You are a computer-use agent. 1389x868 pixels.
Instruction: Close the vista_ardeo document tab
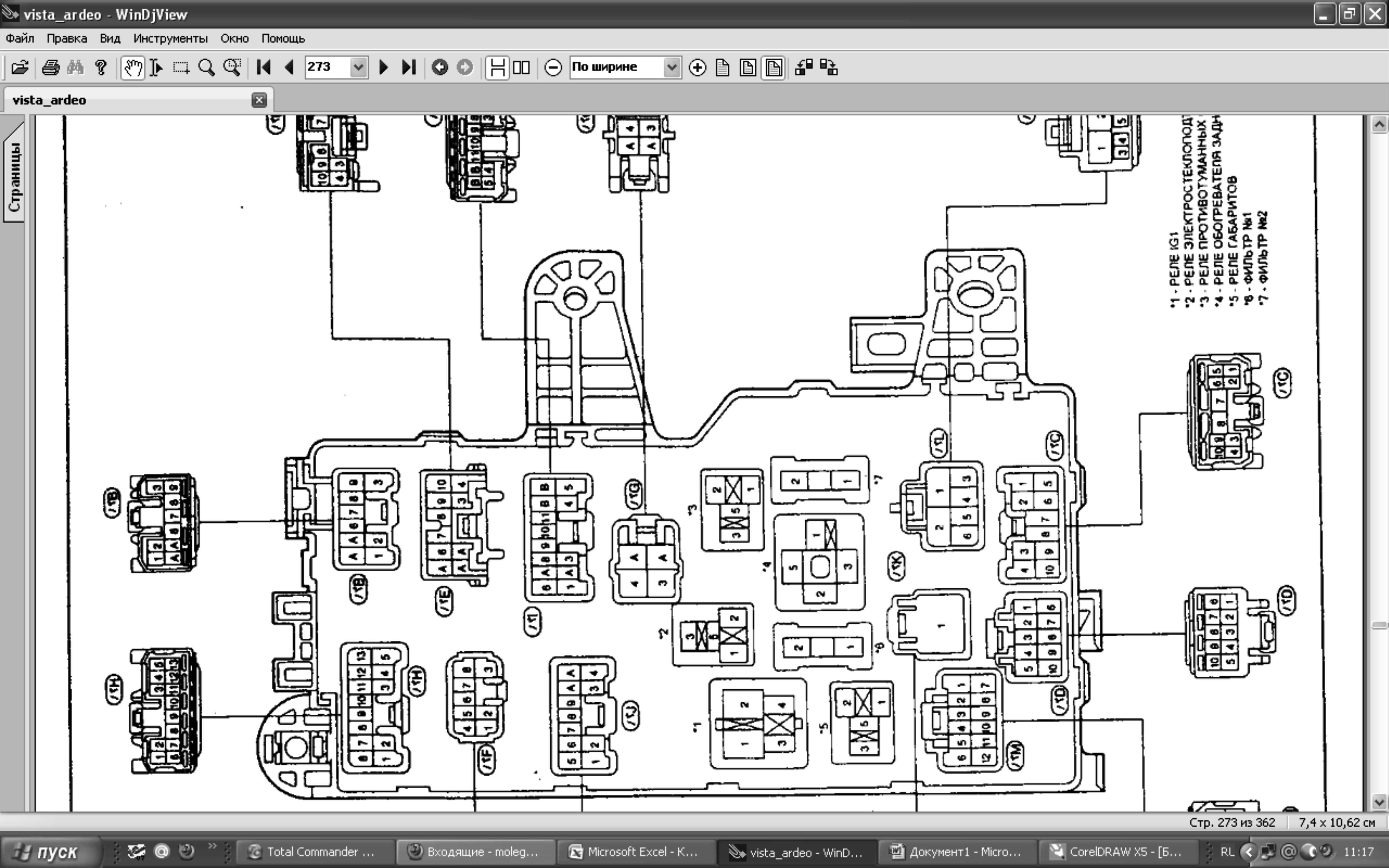(x=259, y=100)
